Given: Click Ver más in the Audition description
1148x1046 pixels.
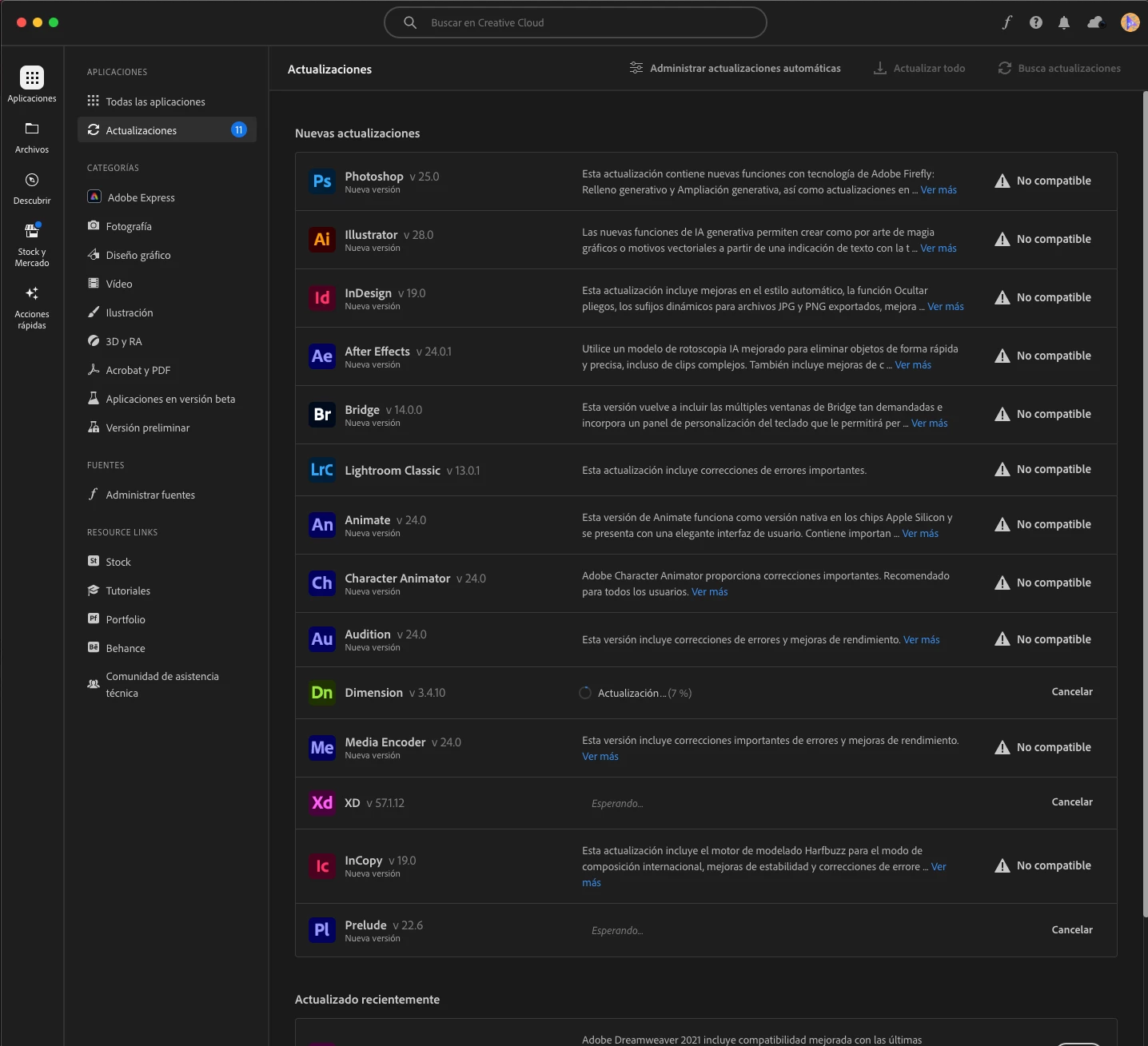Looking at the screenshot, I should tap(922, 640).
